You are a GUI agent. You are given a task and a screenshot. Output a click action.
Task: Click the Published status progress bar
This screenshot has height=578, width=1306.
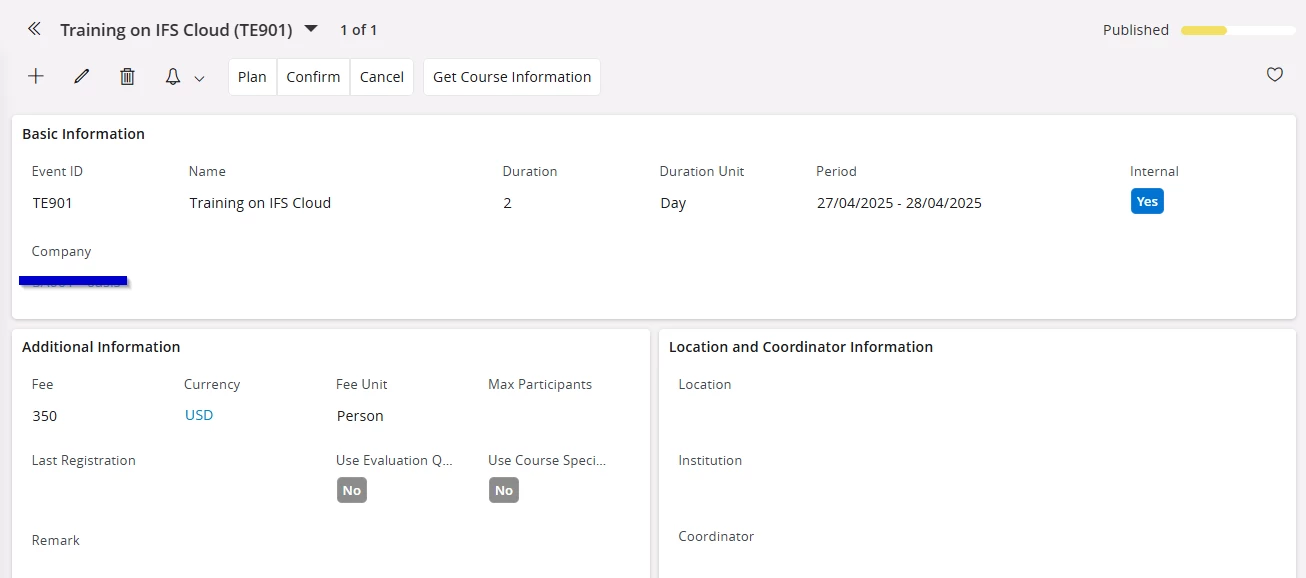[1238, 30]
